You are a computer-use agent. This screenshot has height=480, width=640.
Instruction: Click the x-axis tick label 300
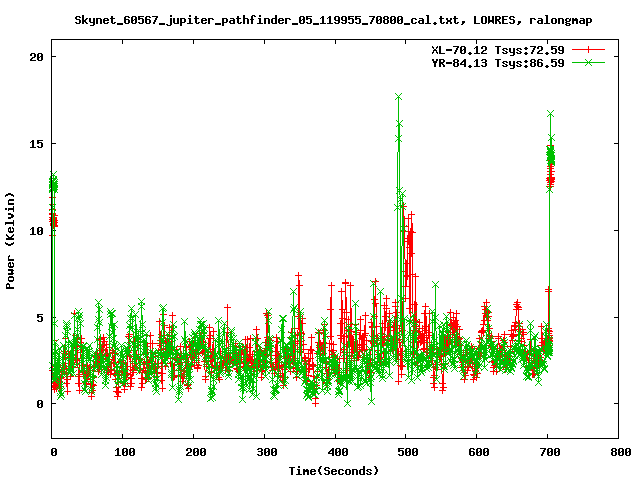(x=266, y=452)
